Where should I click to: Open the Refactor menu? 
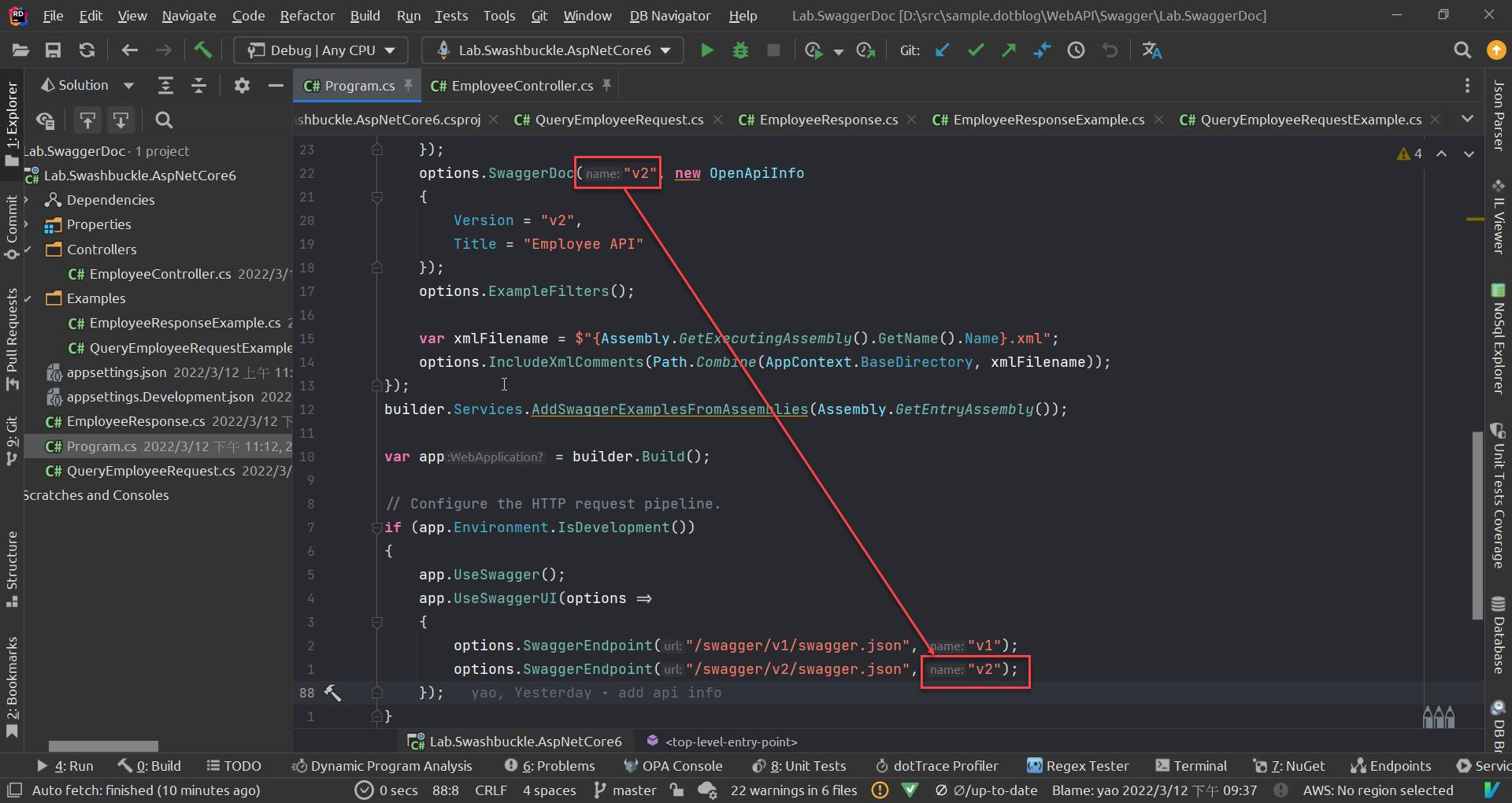click(307, 15)
